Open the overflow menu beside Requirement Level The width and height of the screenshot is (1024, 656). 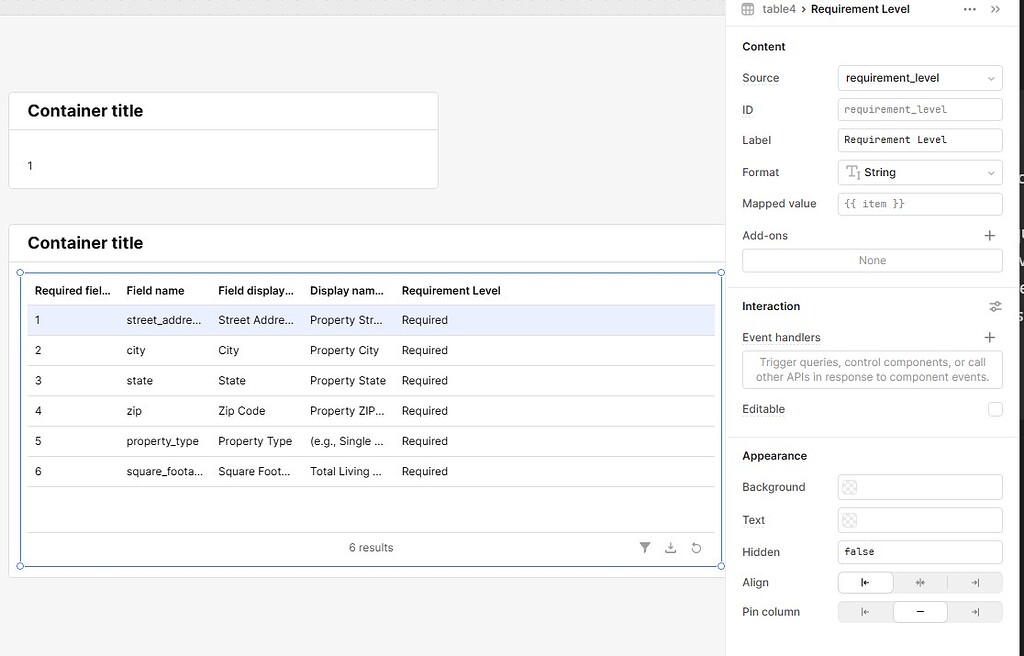[969, 9]
